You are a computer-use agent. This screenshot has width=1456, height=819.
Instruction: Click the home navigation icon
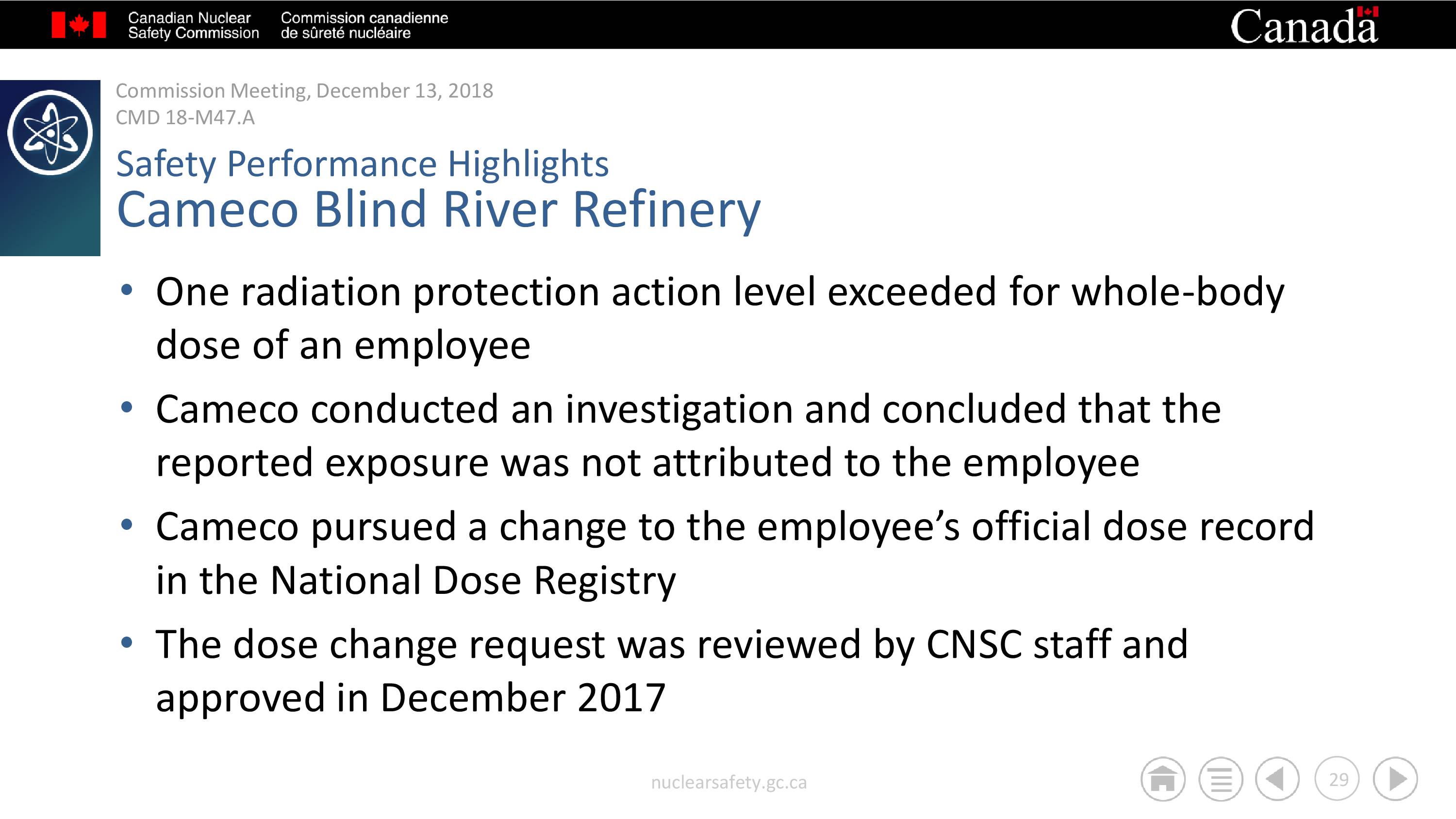[1163, 779]
